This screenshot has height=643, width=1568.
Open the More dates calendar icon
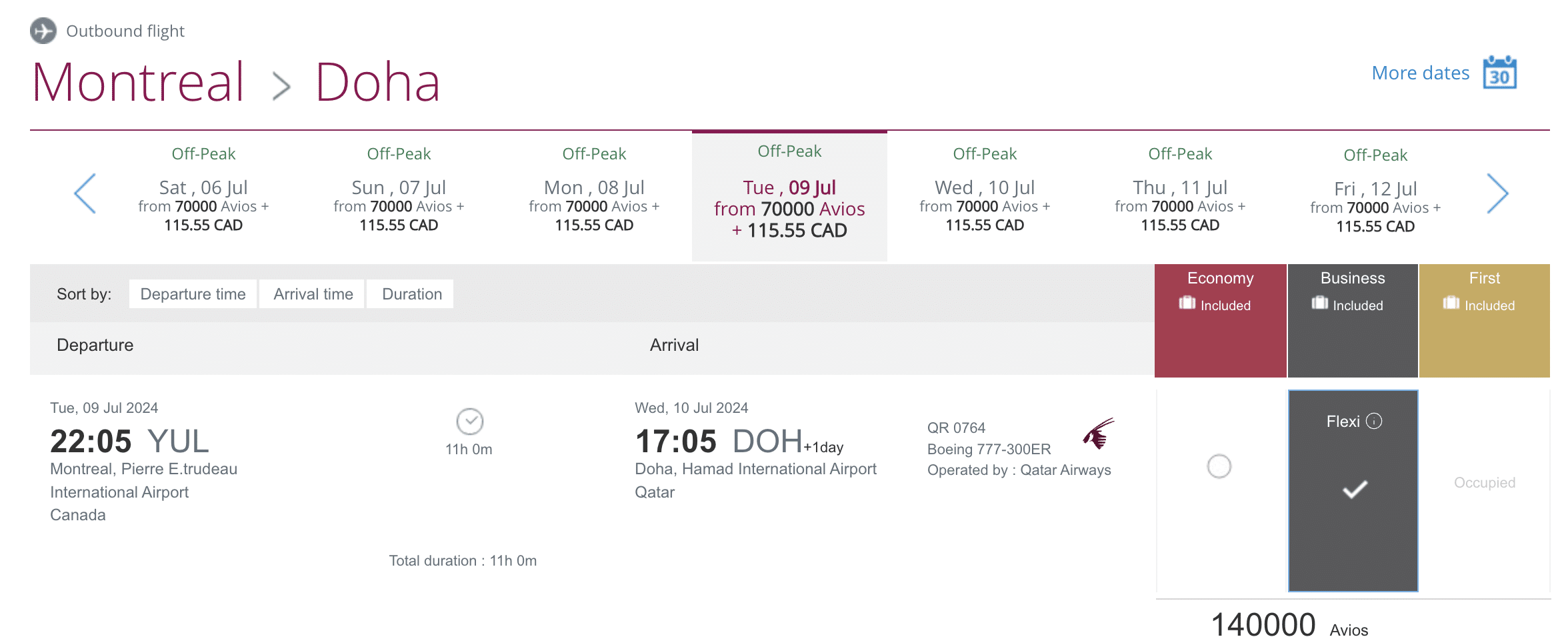pos(1499,73)
